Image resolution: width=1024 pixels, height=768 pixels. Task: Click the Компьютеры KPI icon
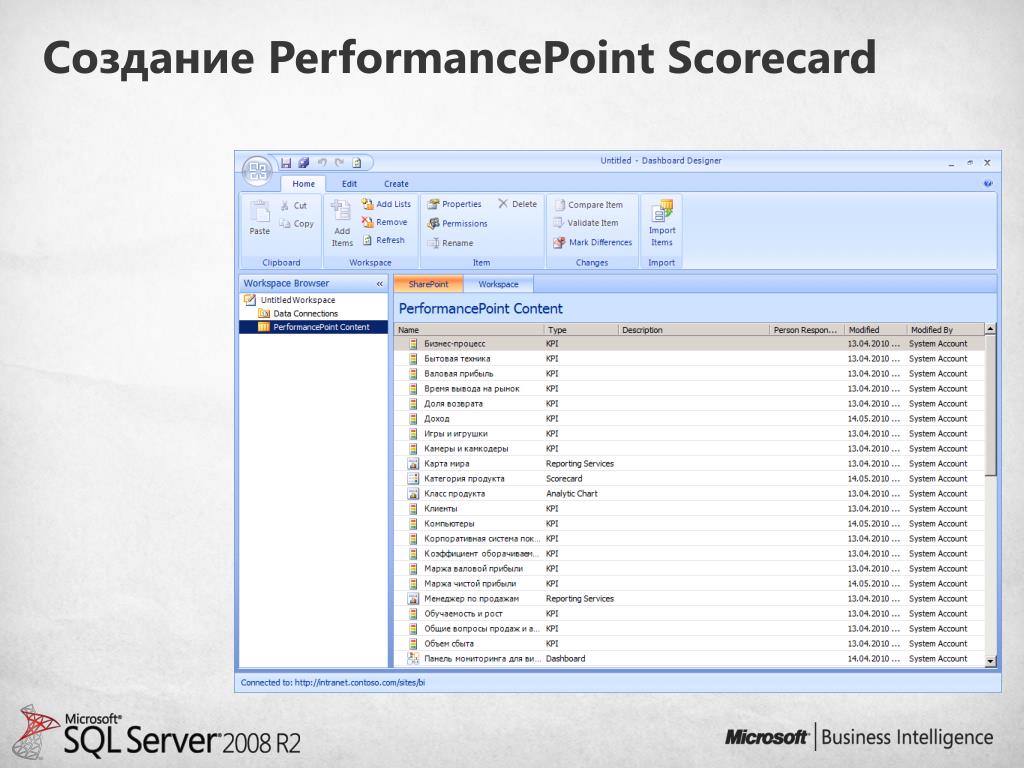click(413, 524)
